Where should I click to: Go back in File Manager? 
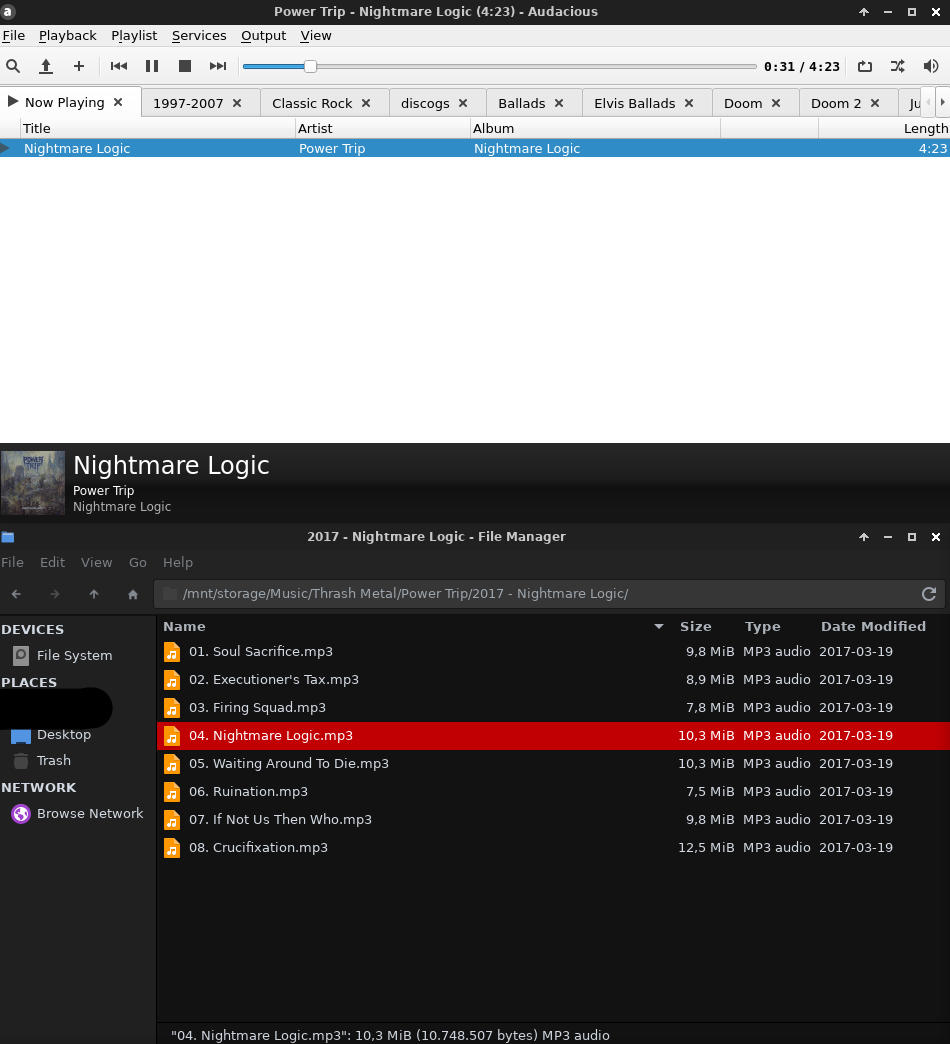pos(17,594)
